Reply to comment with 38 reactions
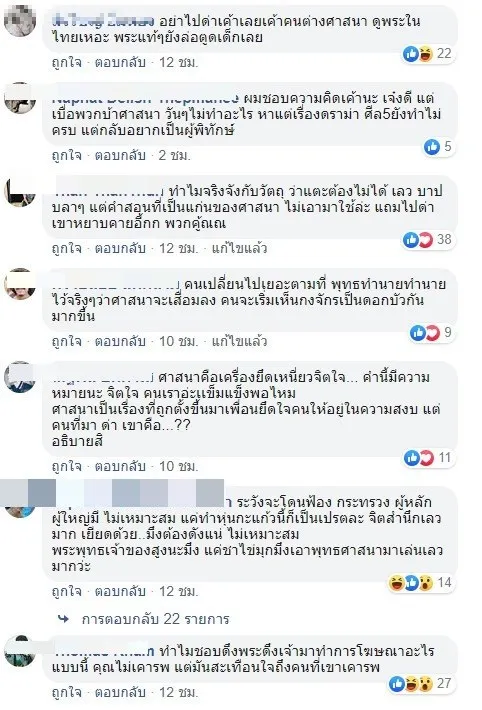 coord(120,248)
